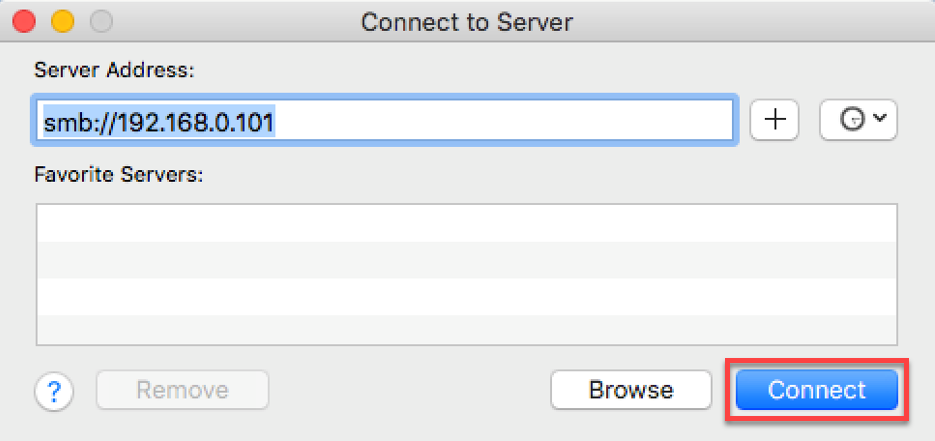Open the recent servers clock dropdown
935x441 pixels.
pyautogui.click(x=857, y=120)
